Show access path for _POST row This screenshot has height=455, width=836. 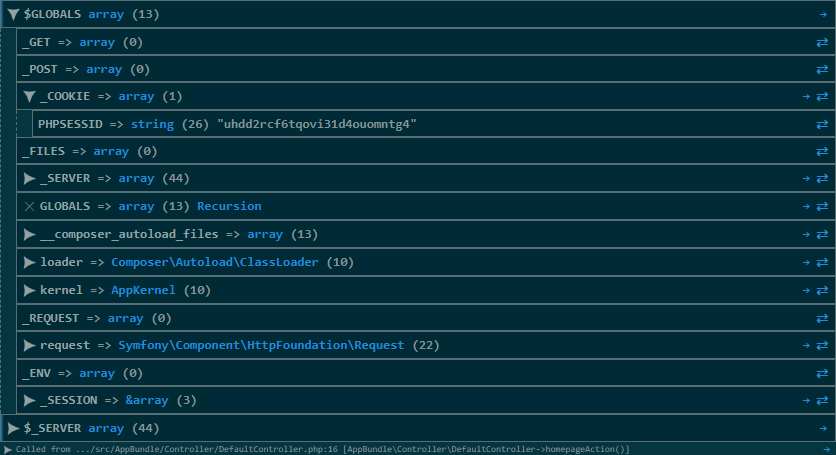[x=822, y=69]
